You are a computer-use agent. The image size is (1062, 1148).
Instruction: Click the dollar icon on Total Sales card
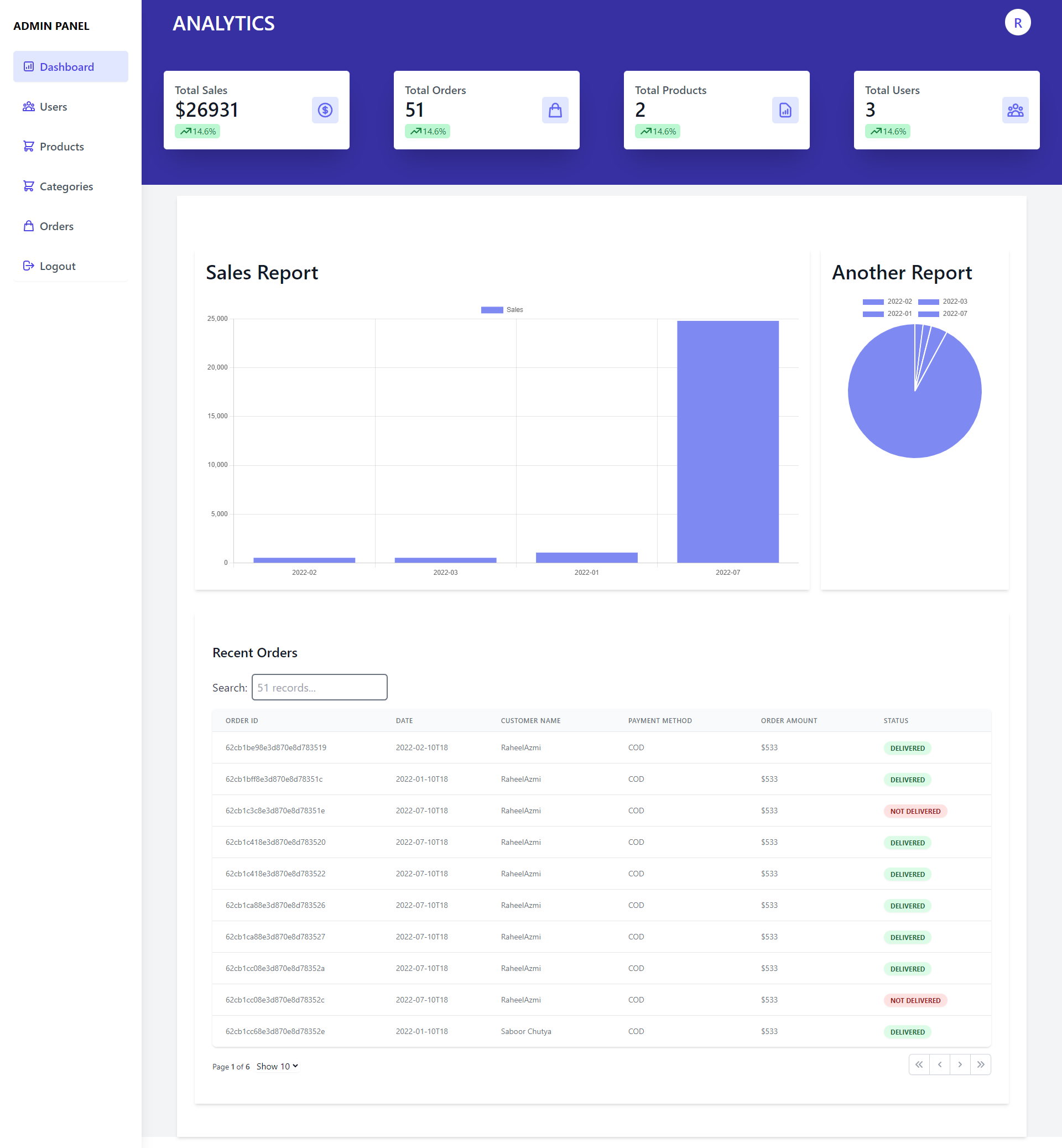point(325,110)
